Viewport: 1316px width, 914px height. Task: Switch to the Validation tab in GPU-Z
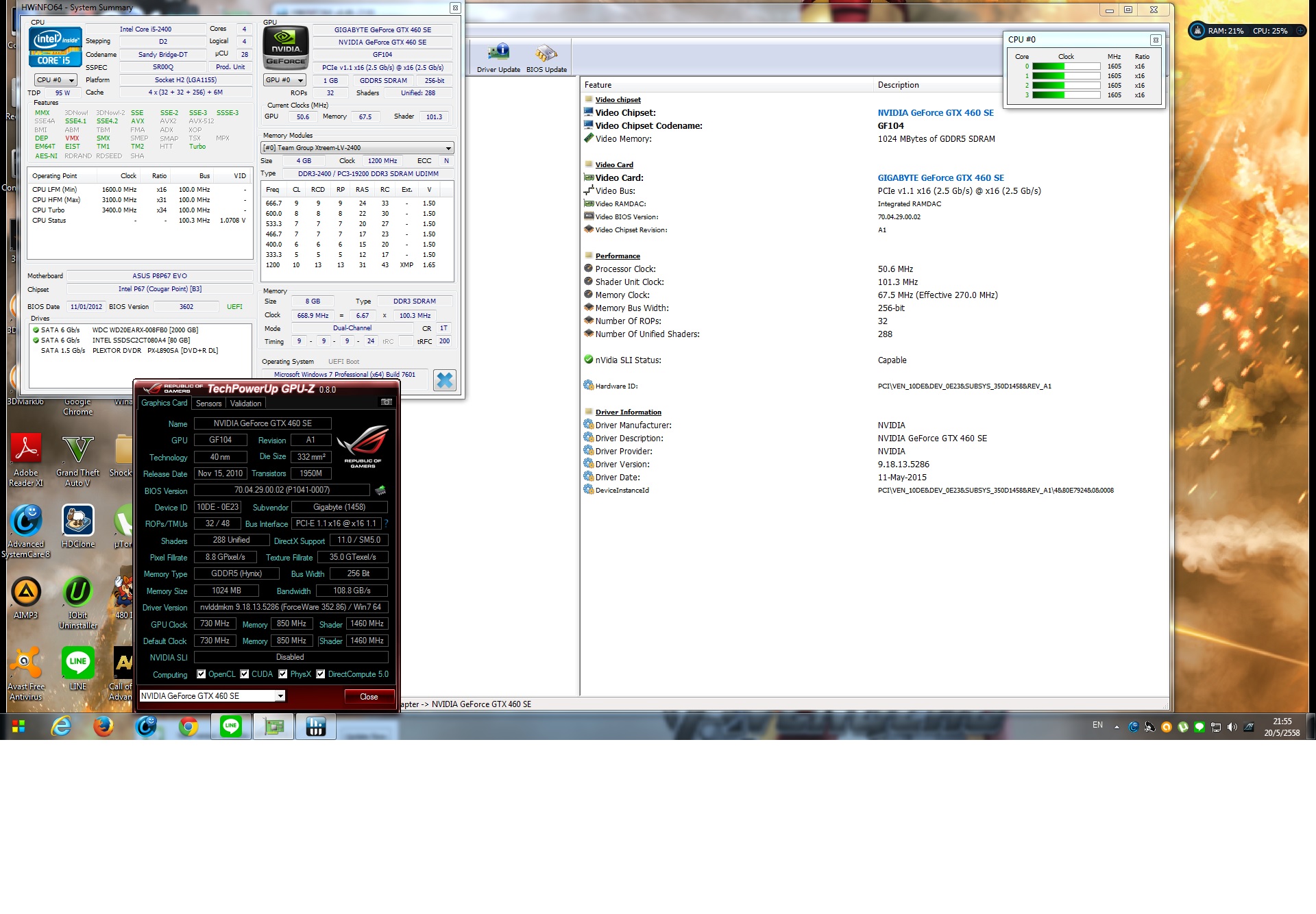coord(245,404)
